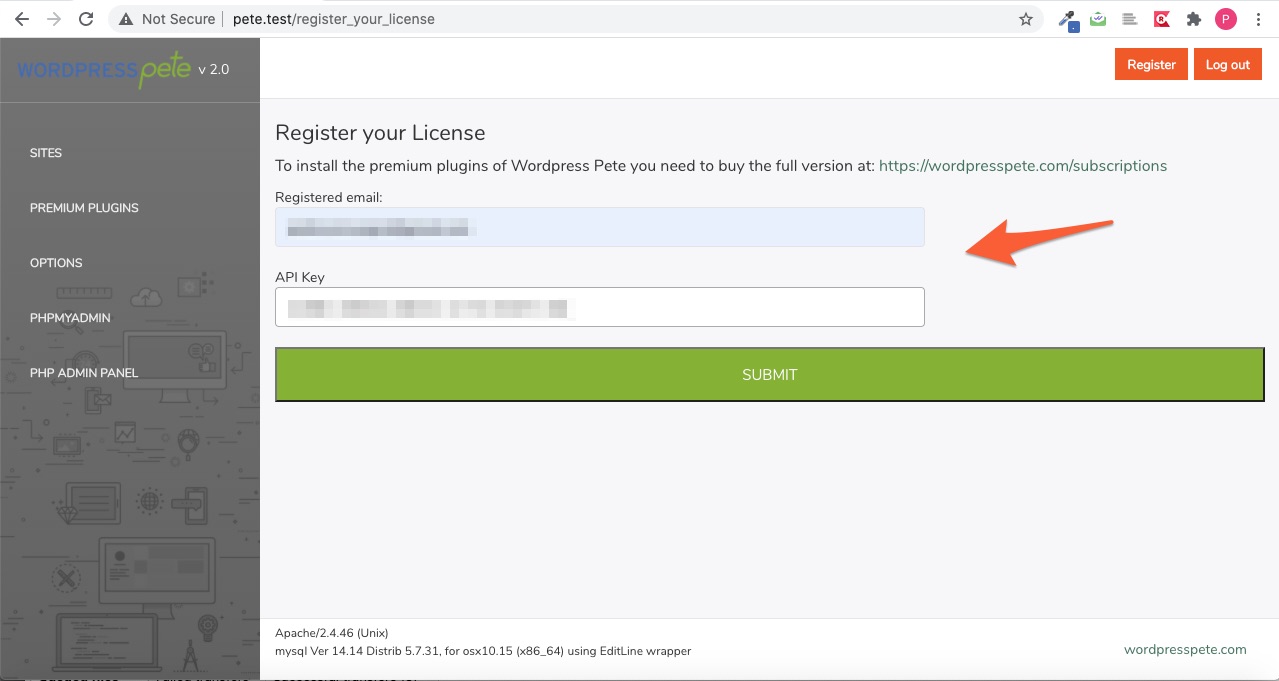Click the v 2.0 version label
This screenshot has width=1279, height=681.
click(x=214, y=70)
